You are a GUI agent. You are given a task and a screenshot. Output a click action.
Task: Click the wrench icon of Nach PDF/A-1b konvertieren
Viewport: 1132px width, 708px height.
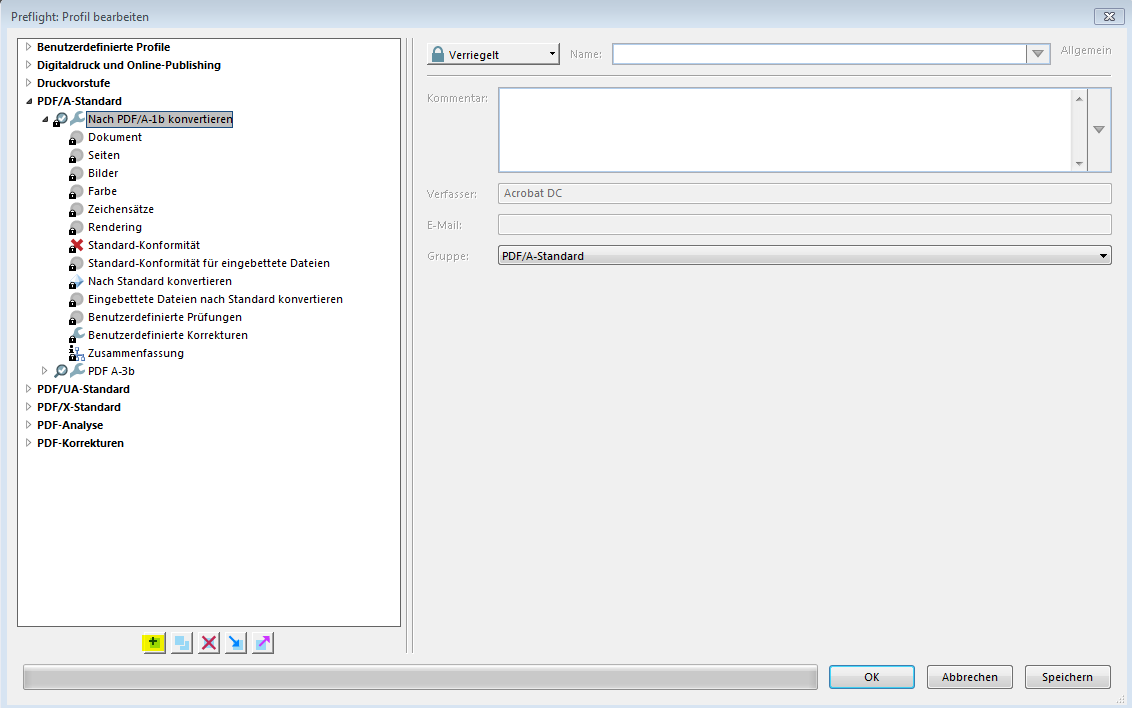[x=77, y=118]
